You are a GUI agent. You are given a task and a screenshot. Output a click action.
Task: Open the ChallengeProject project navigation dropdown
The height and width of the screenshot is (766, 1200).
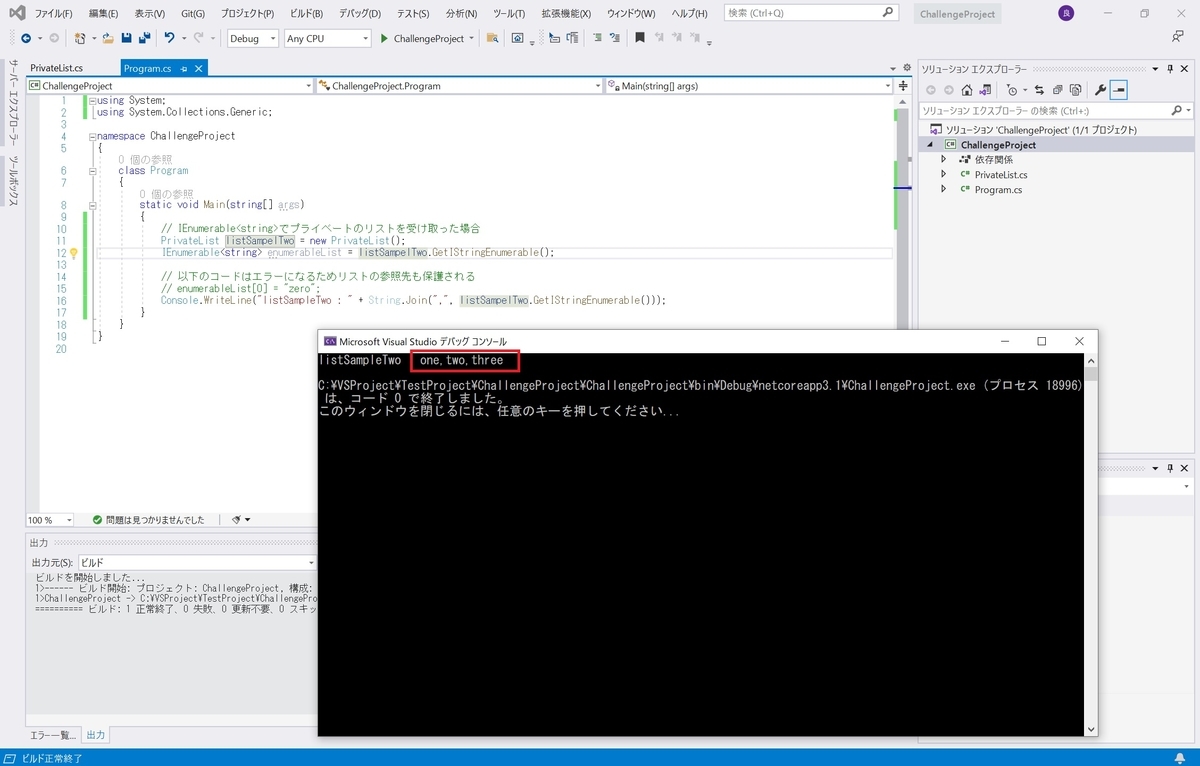click(x=169, y=86)
